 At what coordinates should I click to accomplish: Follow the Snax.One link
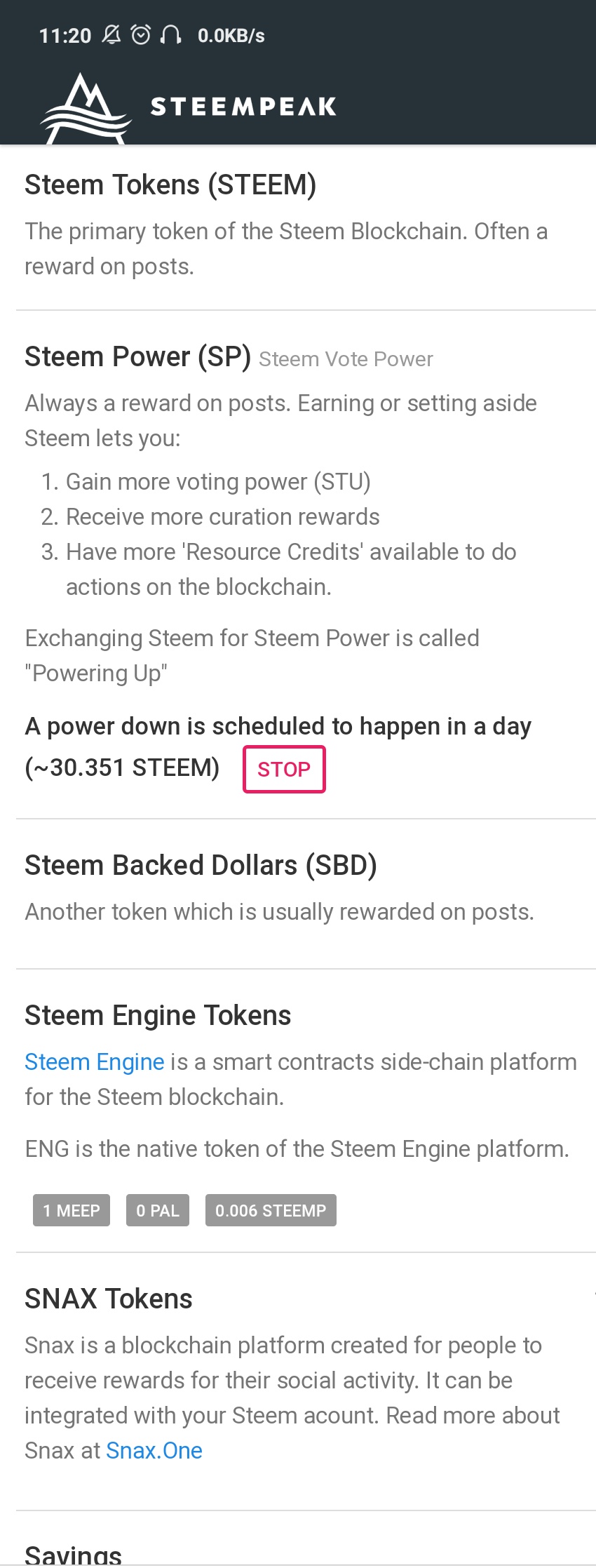pos(154,1450)
